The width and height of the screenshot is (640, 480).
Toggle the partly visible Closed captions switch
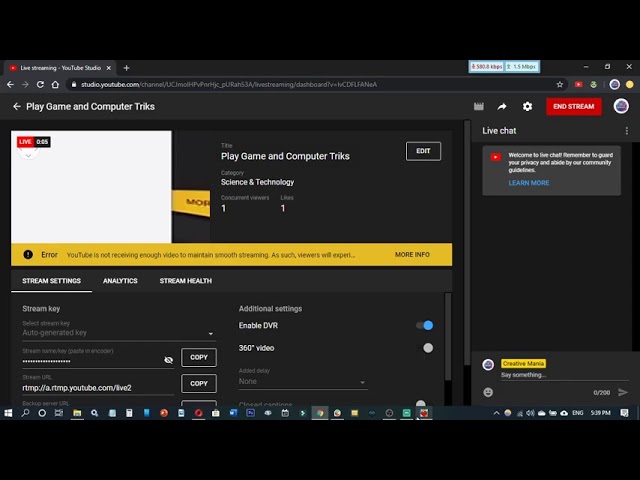click(420, 403)
